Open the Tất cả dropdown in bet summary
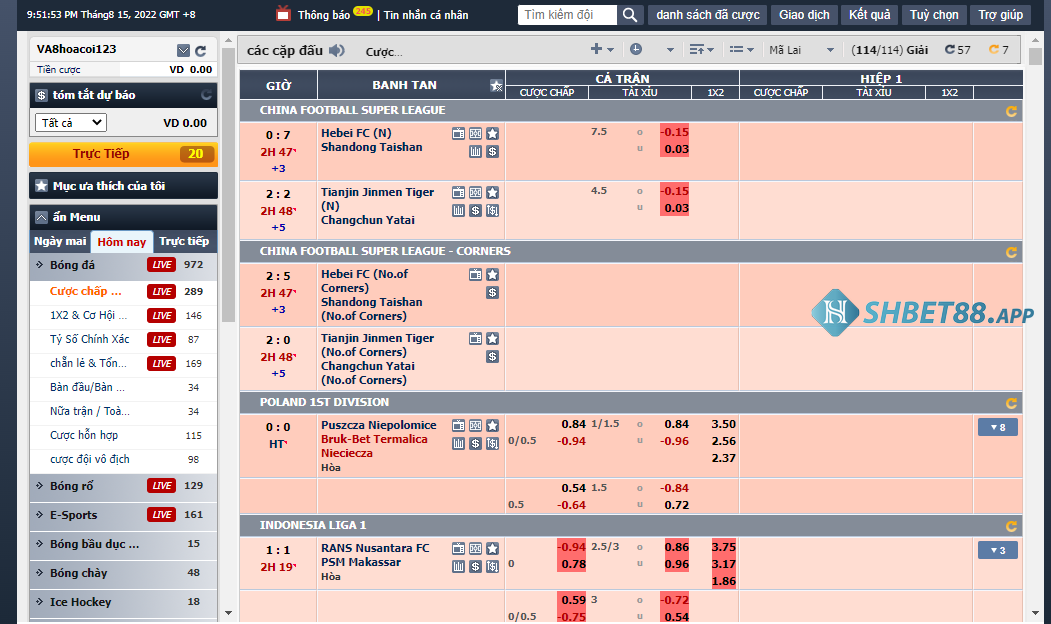Screen dimensions: 1051x624 [x=70, y=123]
